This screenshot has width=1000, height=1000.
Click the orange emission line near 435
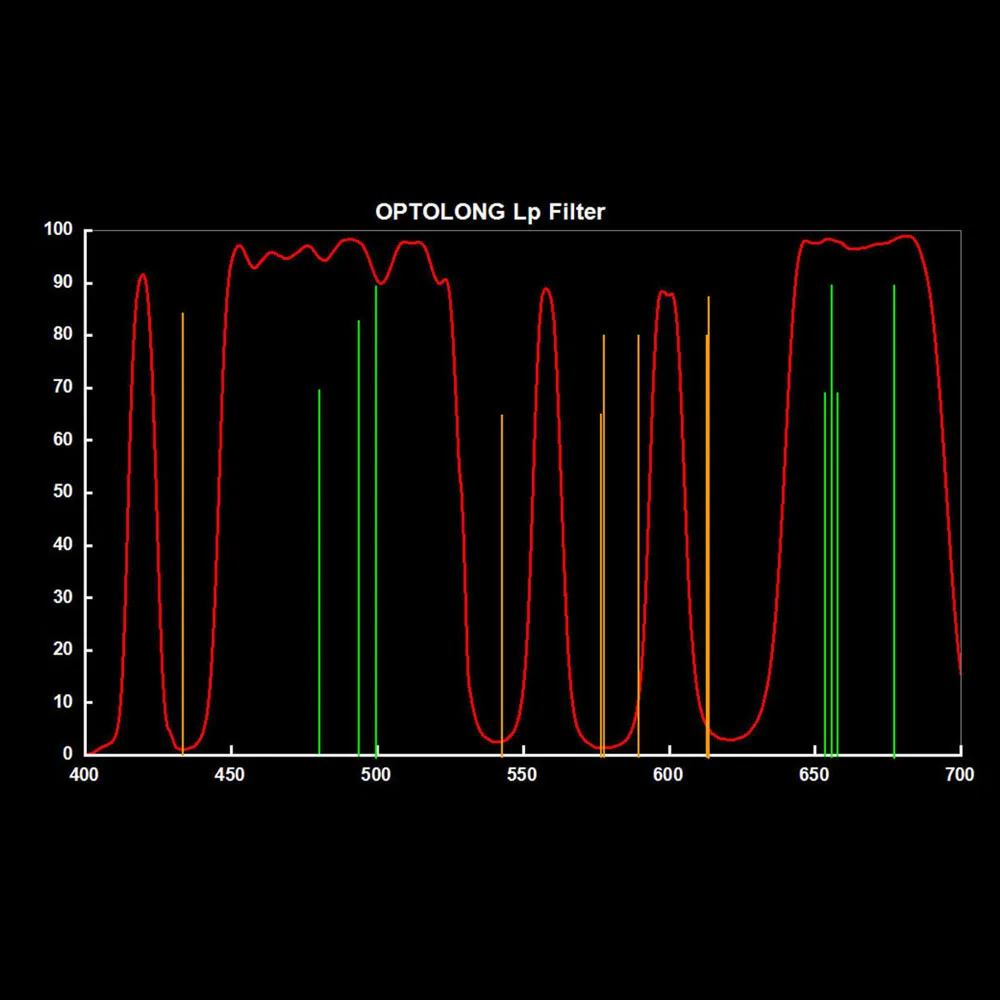(x=182, y=534)
